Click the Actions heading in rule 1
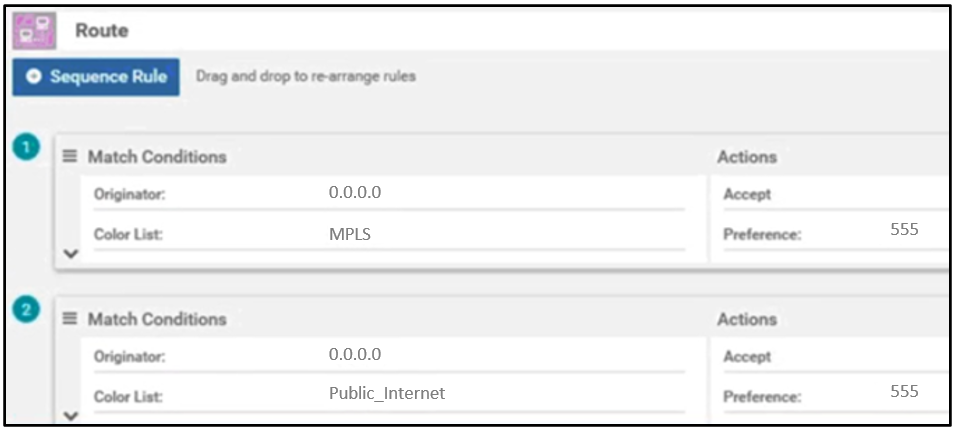Screen dimensions: 956x432 747,157
